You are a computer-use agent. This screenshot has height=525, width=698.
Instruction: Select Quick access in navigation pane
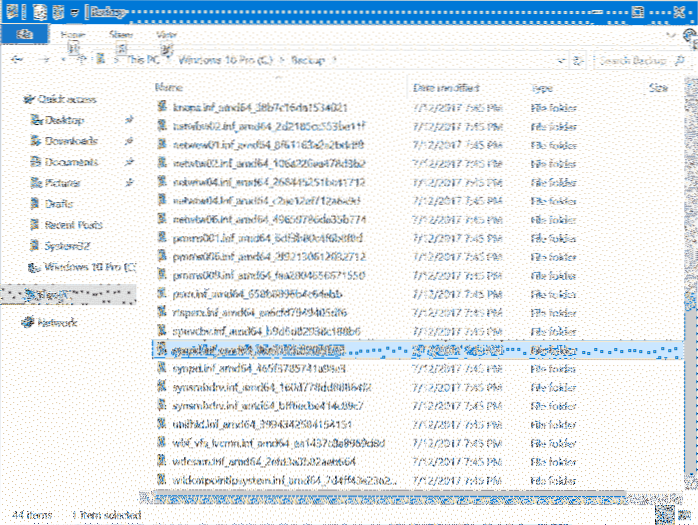tap(67, 99)
